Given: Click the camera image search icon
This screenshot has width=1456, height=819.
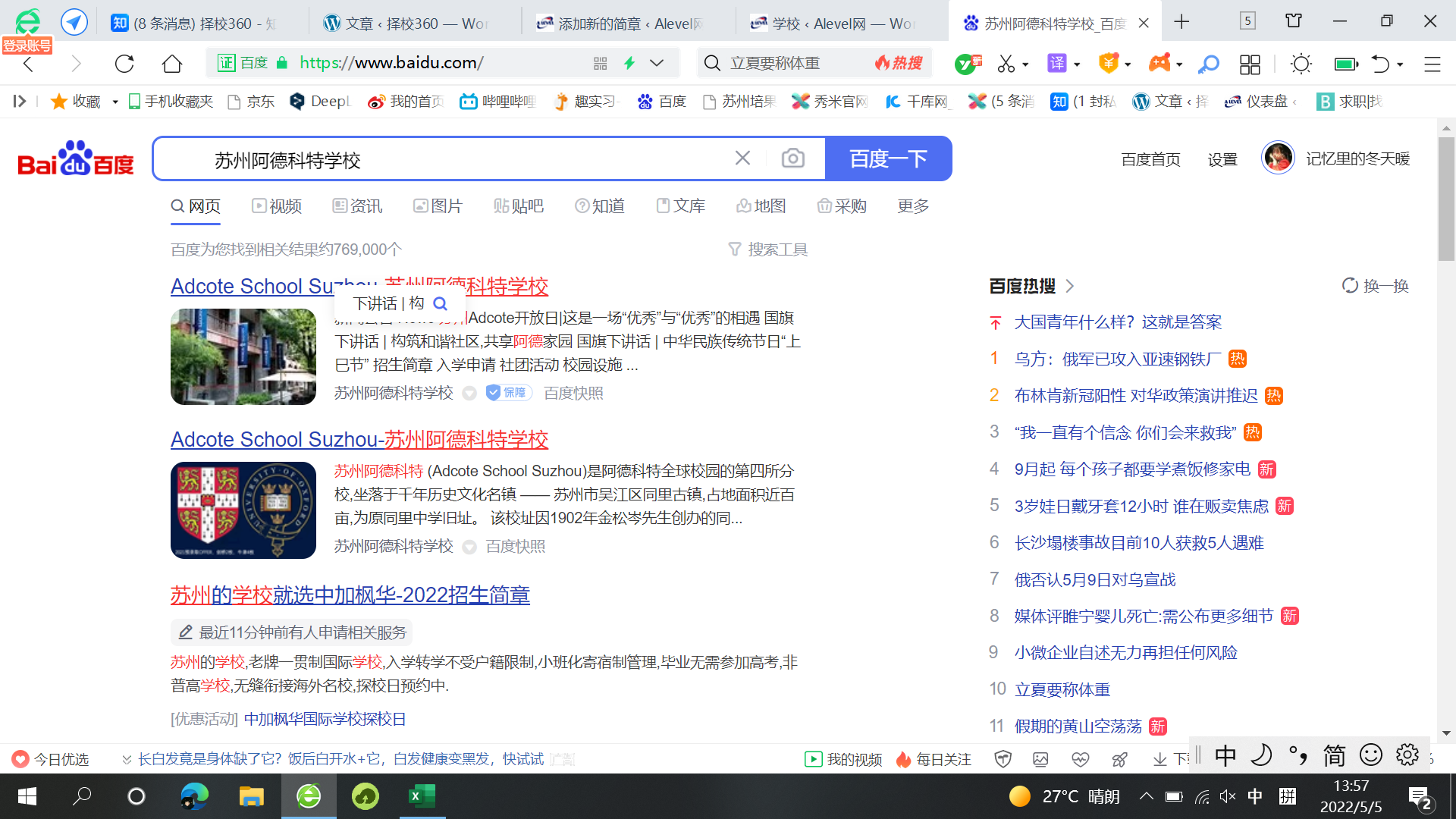Looking at the screenshot, I should point(792,158).
